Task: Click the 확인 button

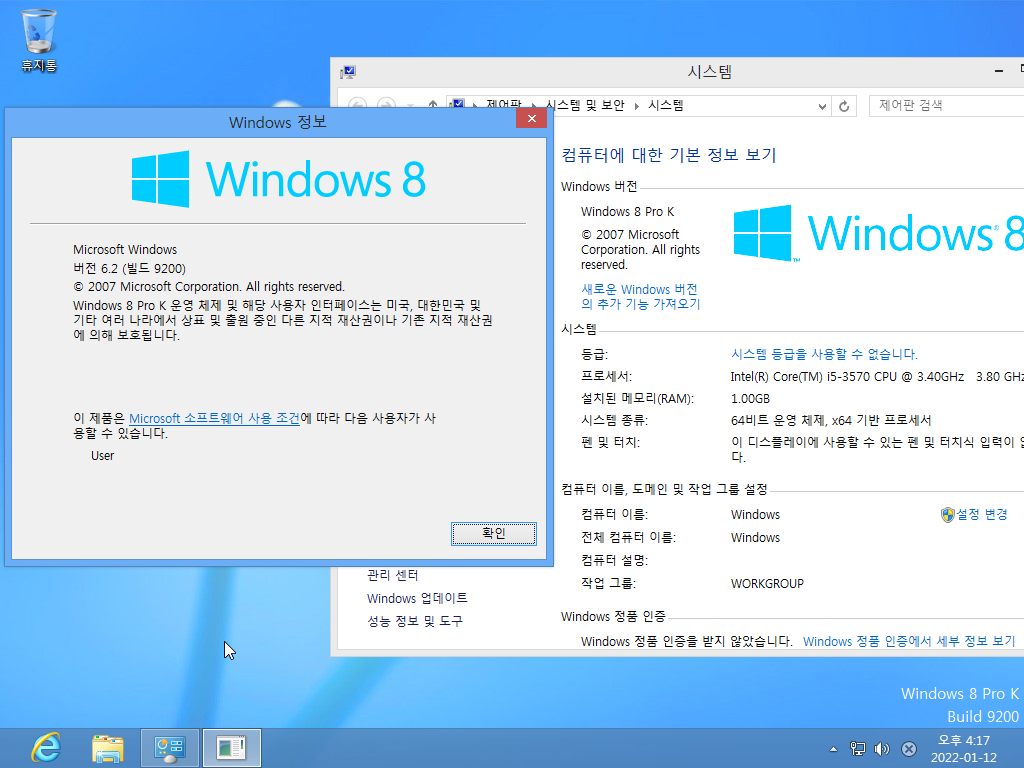Action: [x=494, y=533]
